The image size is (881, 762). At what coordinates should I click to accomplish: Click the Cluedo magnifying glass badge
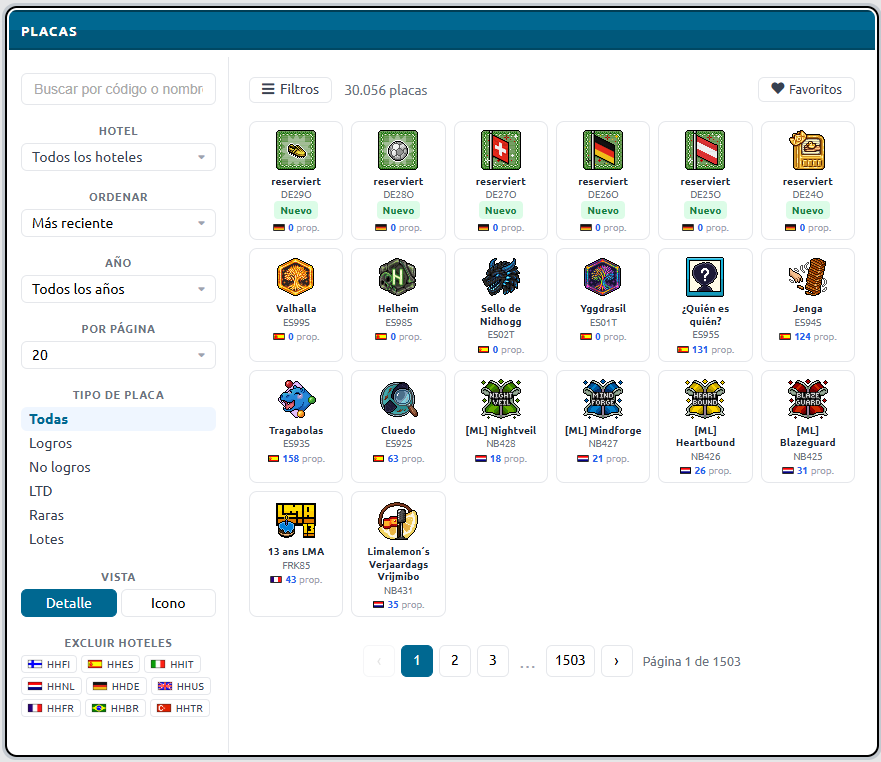tap(398, 399)
